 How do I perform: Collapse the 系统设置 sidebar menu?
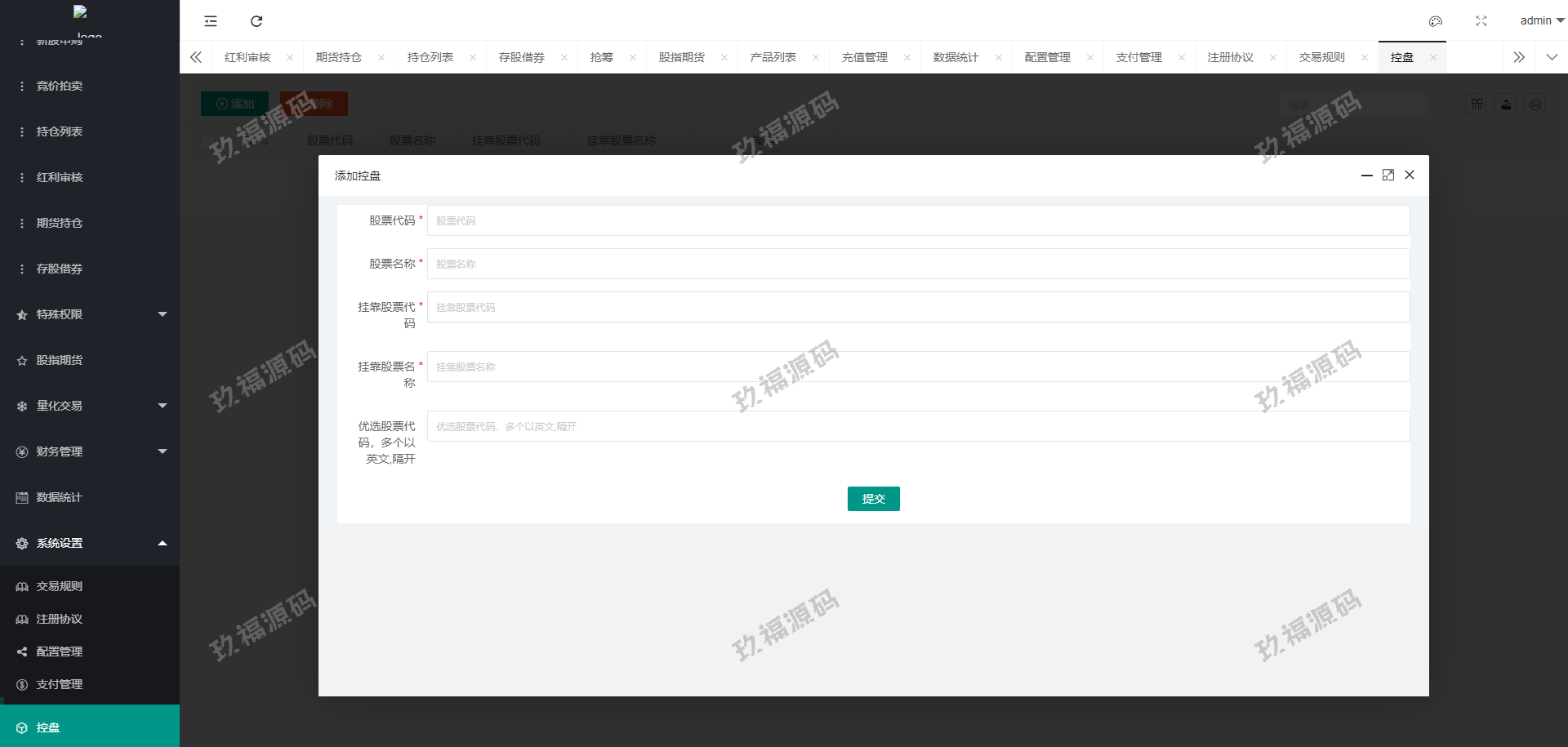(x=90, y=543)
